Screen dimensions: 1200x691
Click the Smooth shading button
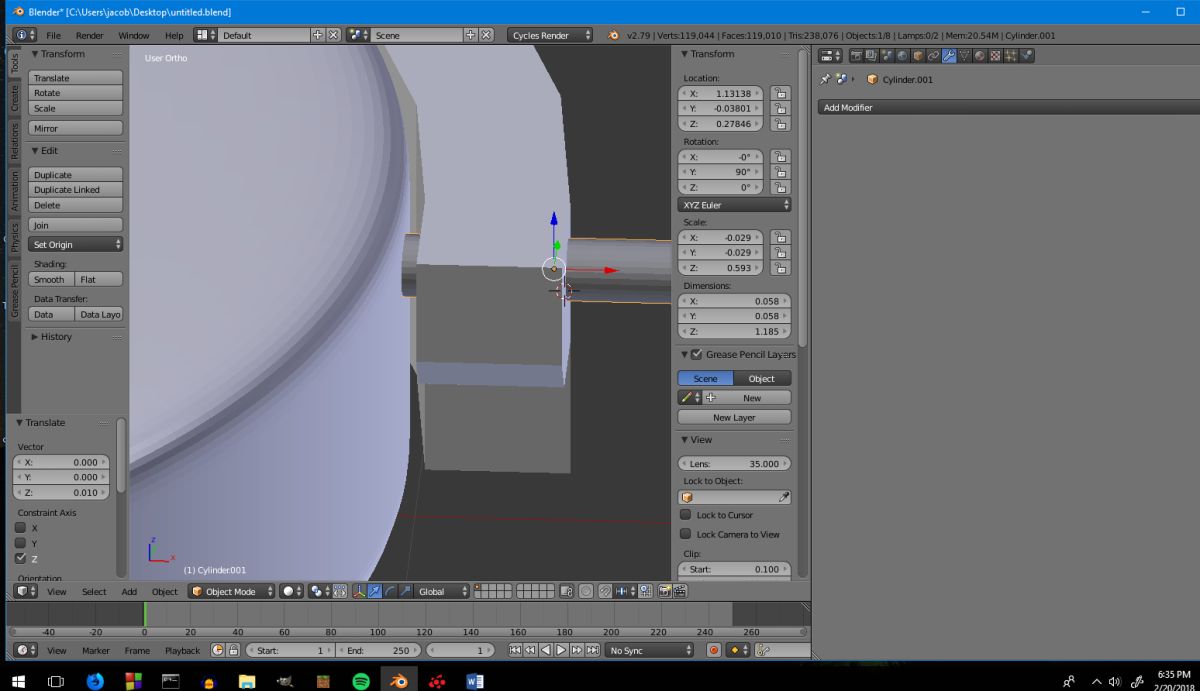click(49, 279)
